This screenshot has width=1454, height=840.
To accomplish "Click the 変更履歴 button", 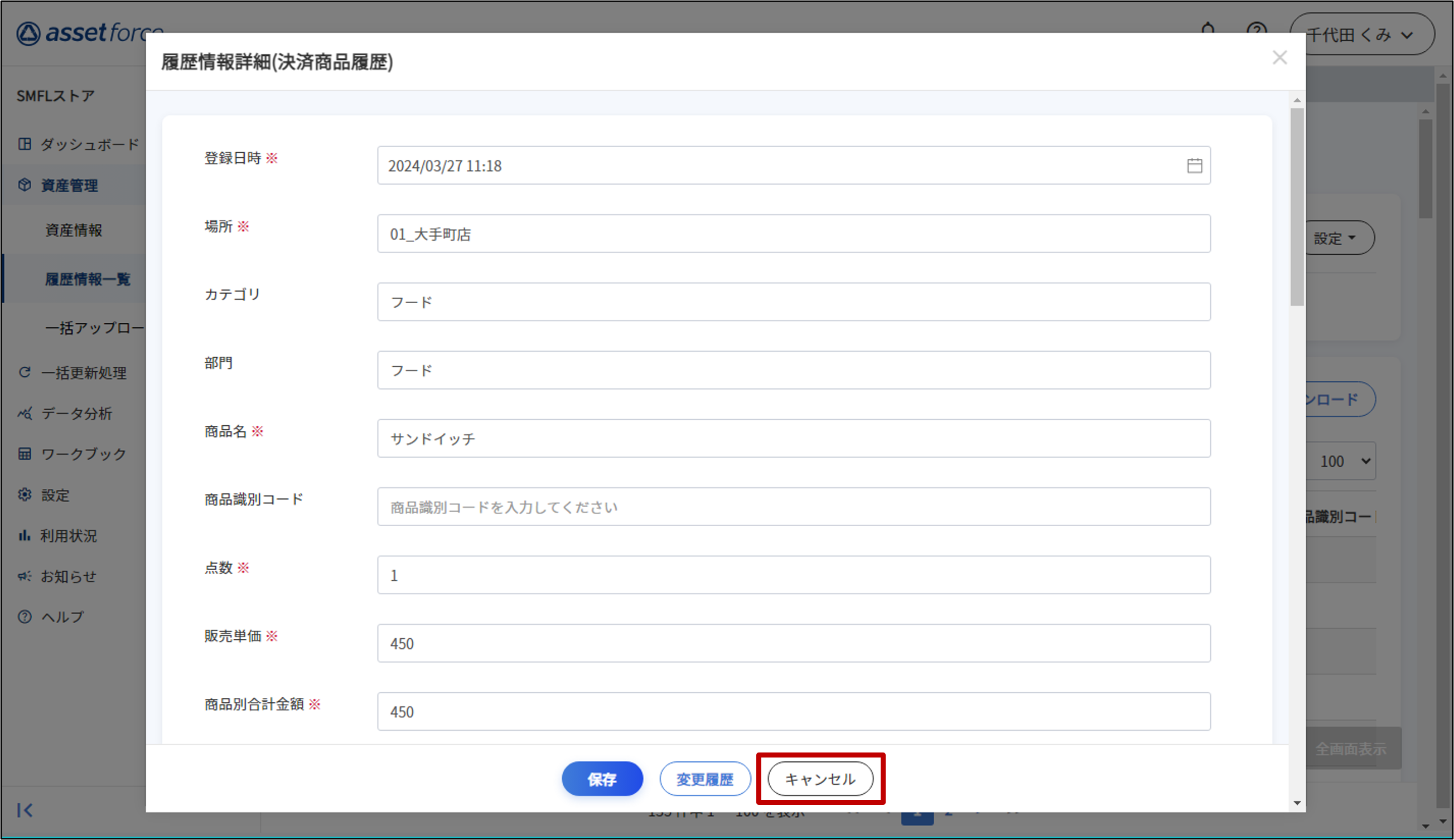I will click(704, 779).
